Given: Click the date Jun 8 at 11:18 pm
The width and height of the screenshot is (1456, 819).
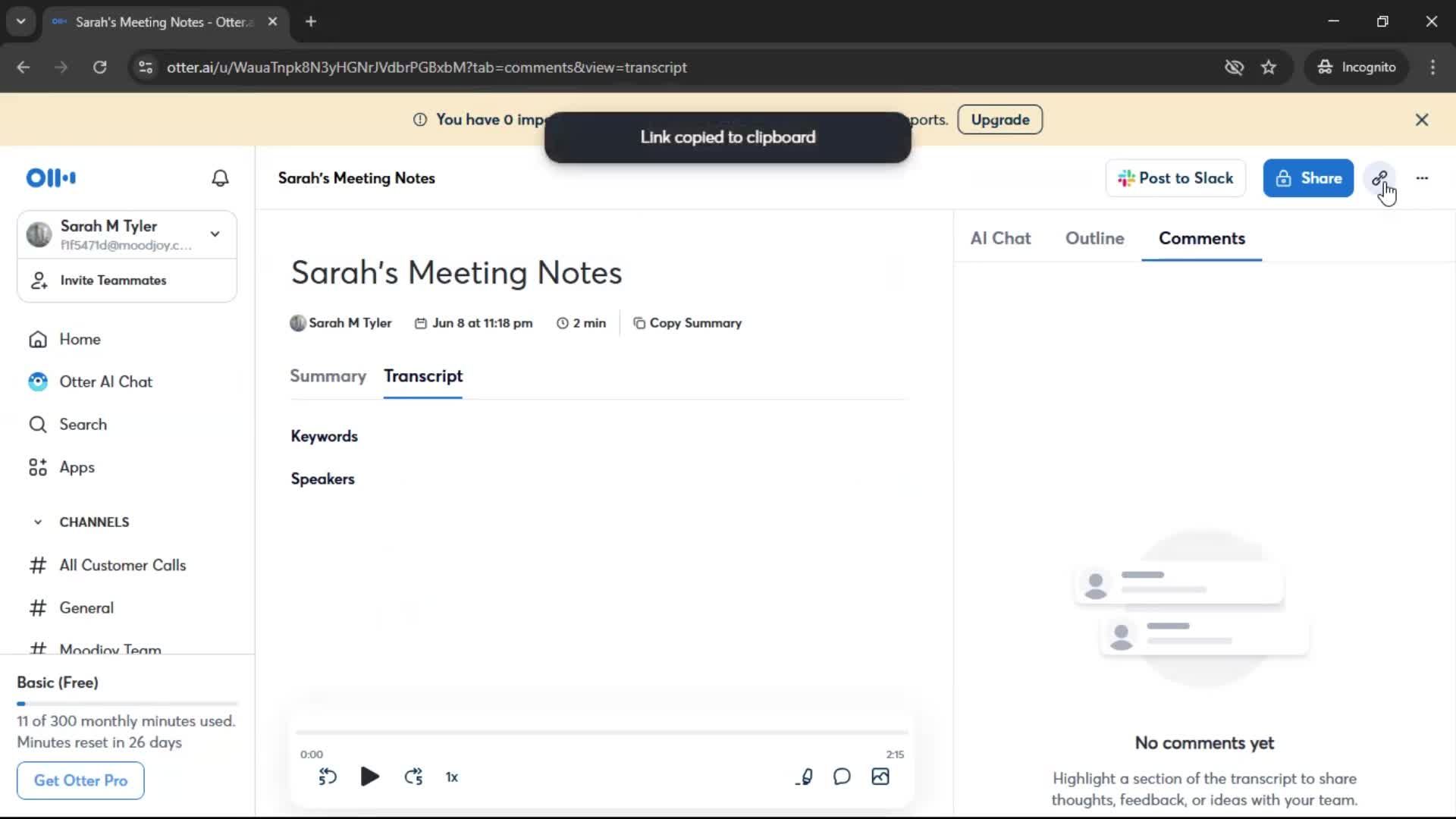Looking at the screenshot, I should [x=473, y=323].
